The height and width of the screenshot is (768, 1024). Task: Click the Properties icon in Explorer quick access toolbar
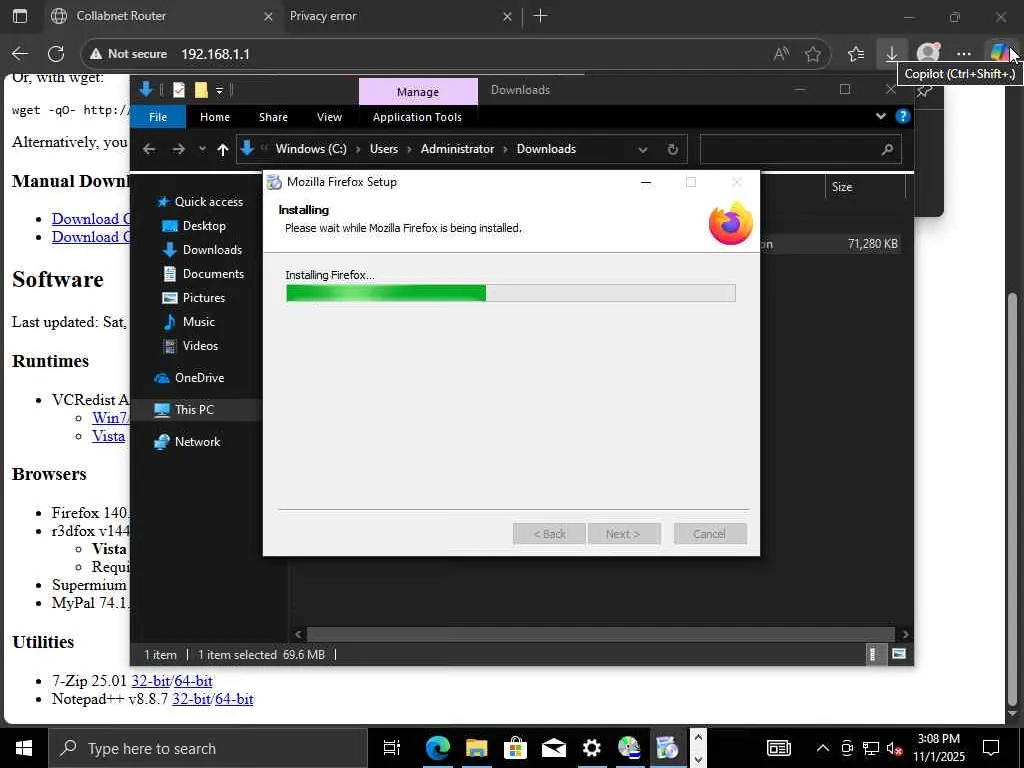click(178, 90)
